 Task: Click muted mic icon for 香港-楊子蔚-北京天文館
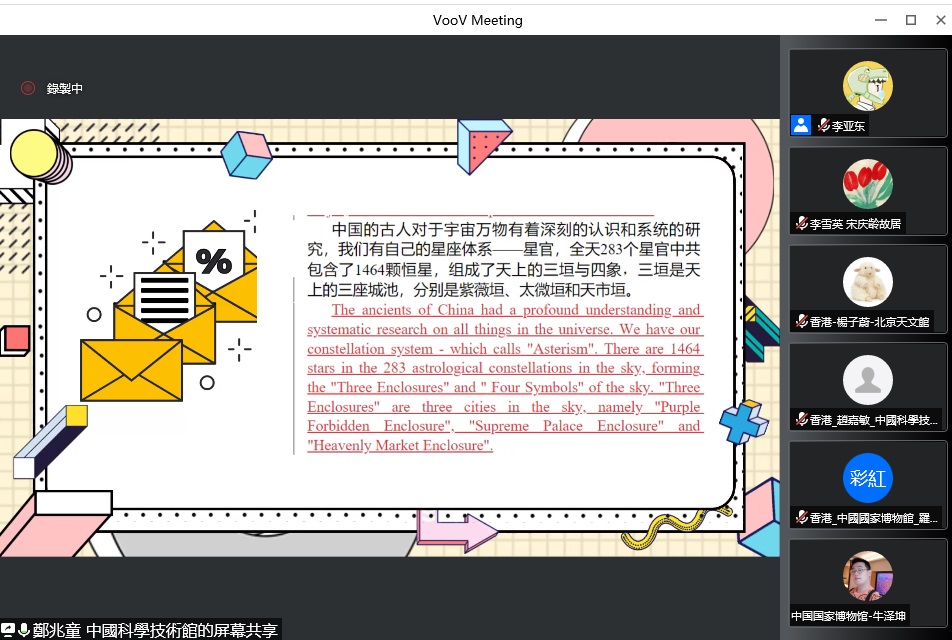pyautogui.click(x=801, y=321)
